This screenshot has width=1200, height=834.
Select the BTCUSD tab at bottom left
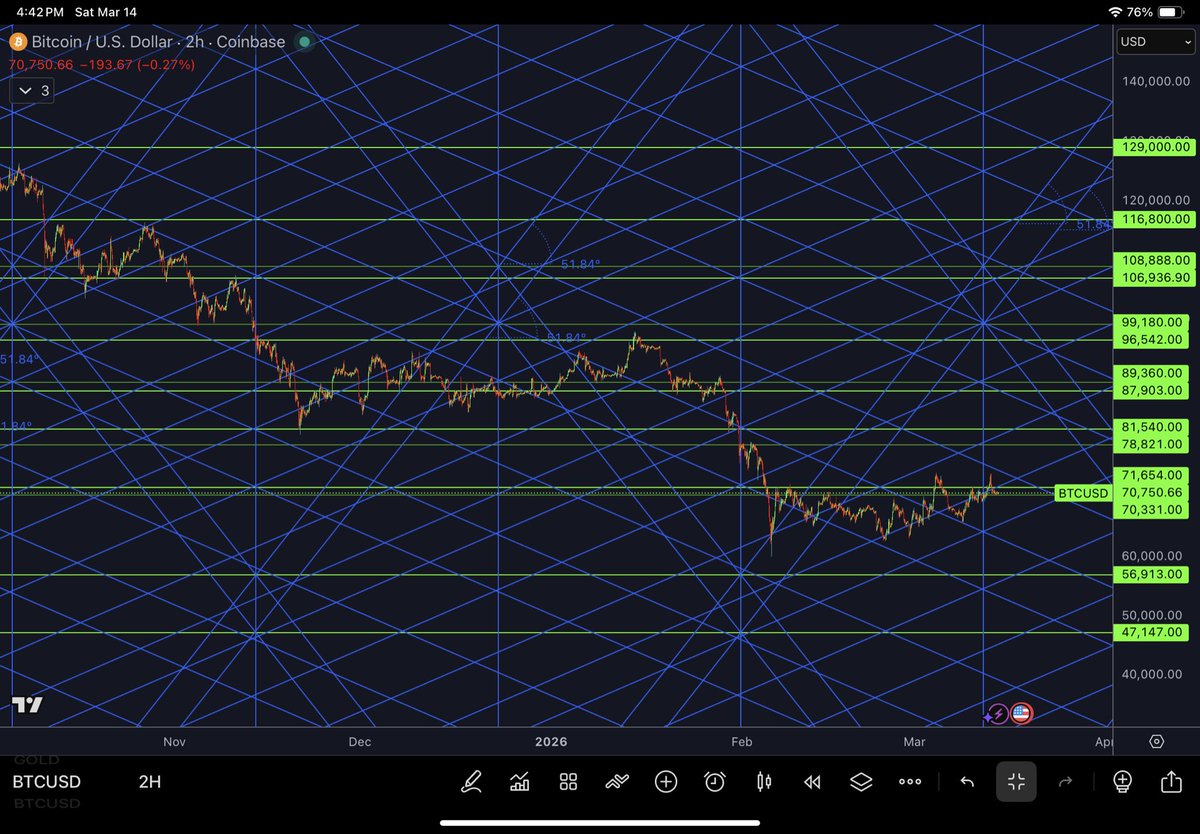click(46, 781)
